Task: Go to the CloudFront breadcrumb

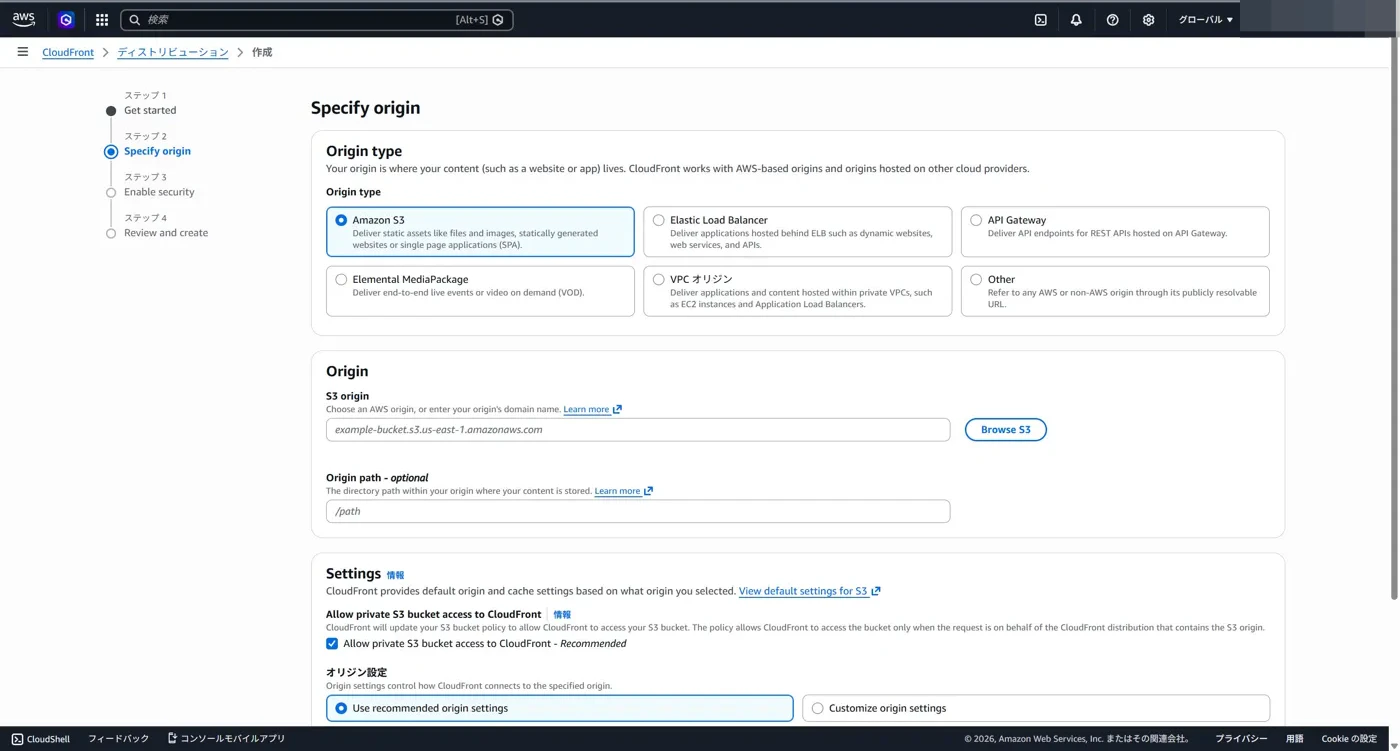Action: point(68,52)
